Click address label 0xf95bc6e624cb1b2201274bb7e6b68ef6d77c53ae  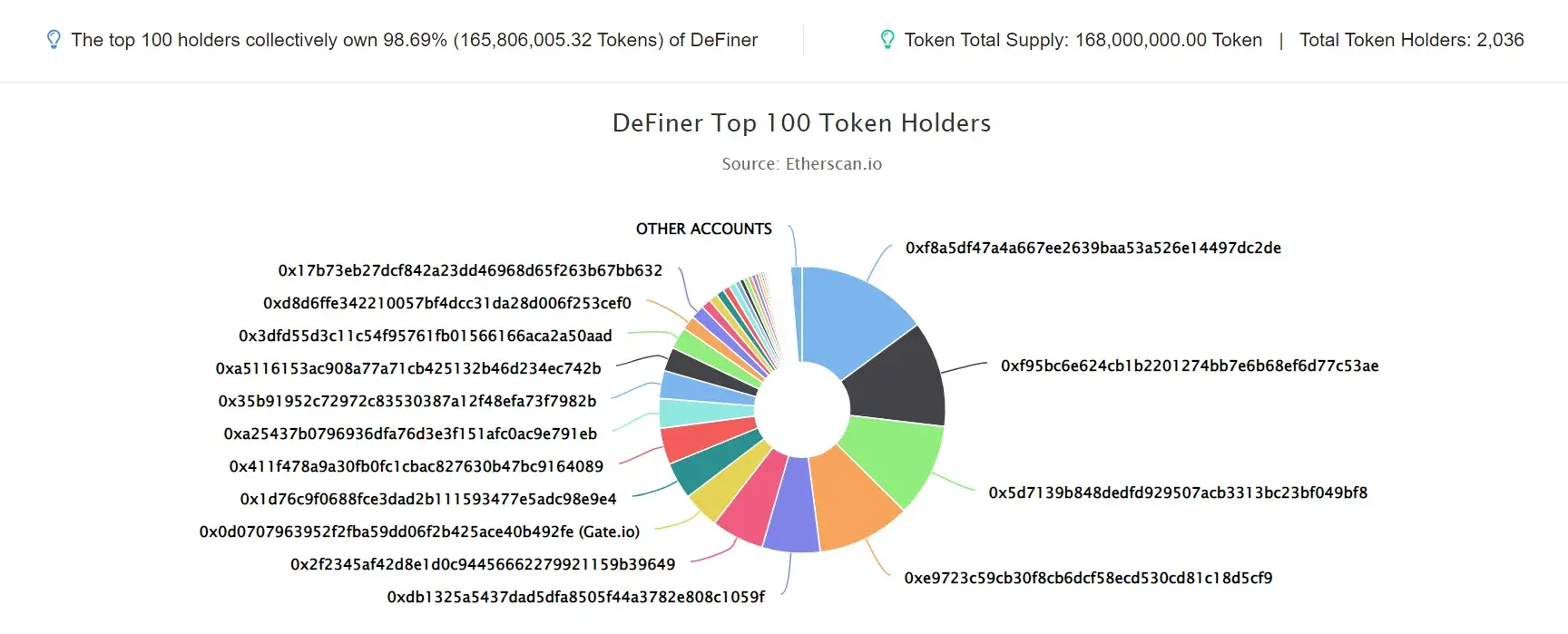click(1190, 366)
